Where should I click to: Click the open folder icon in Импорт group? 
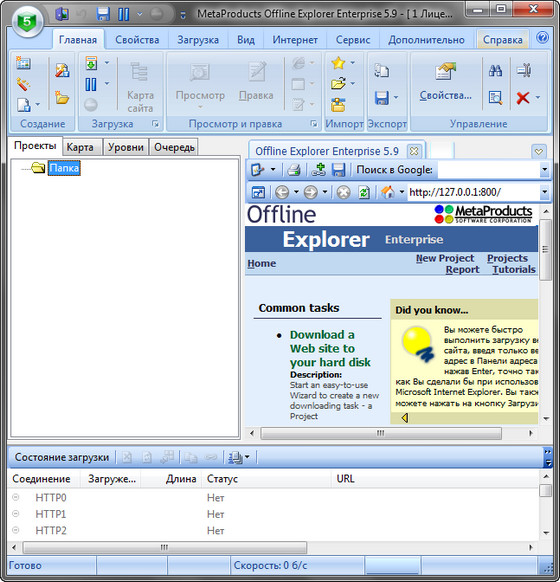point(338,84)
